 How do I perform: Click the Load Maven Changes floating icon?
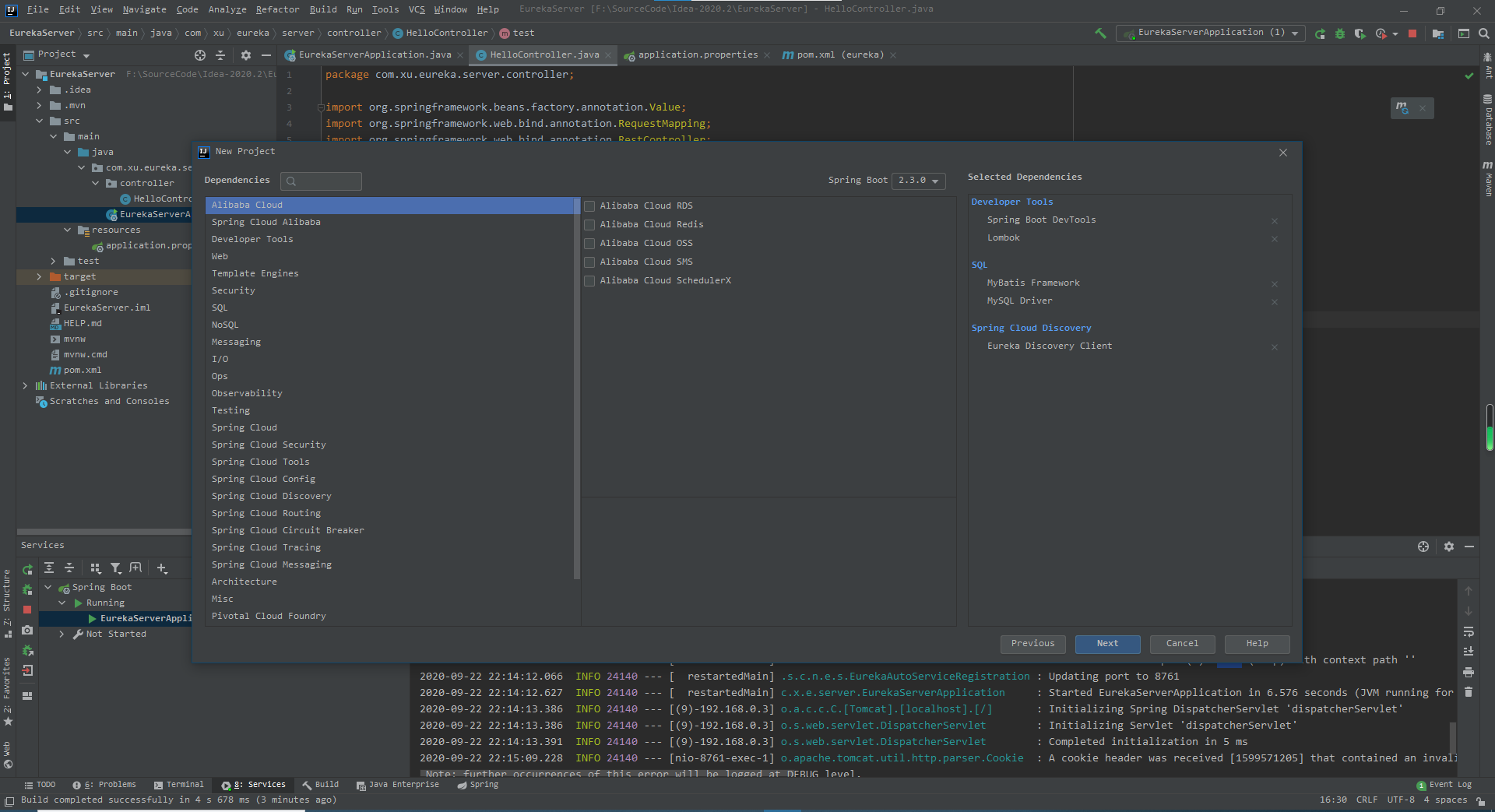point(1402,107)
